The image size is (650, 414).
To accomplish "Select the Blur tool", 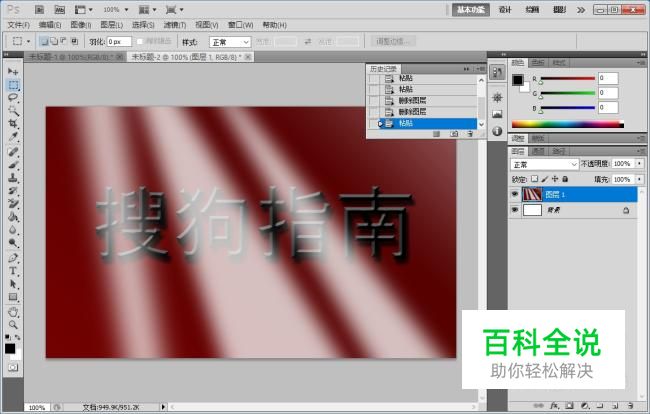I will 13,230.
